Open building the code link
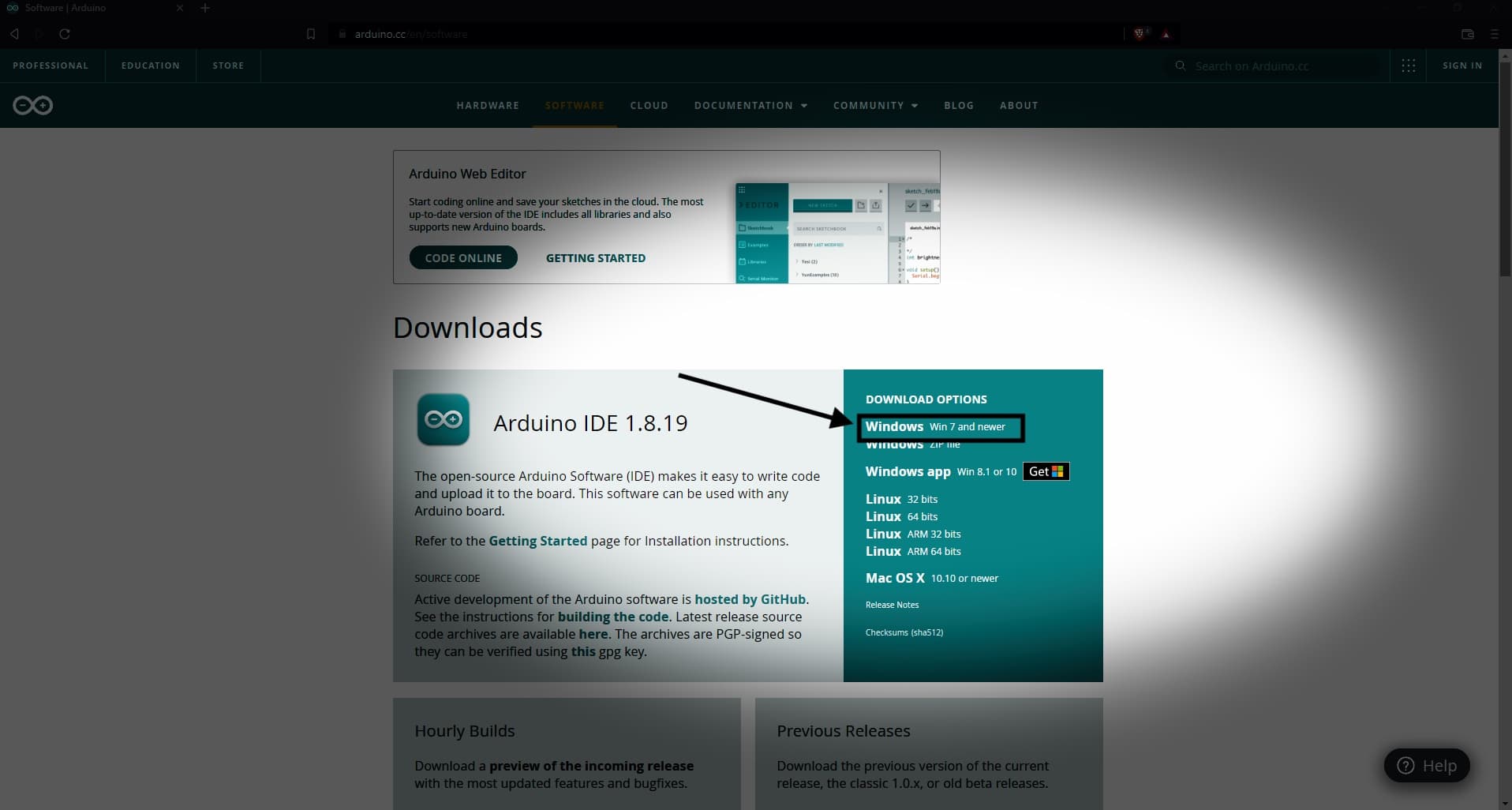 (x=613, y=617)
